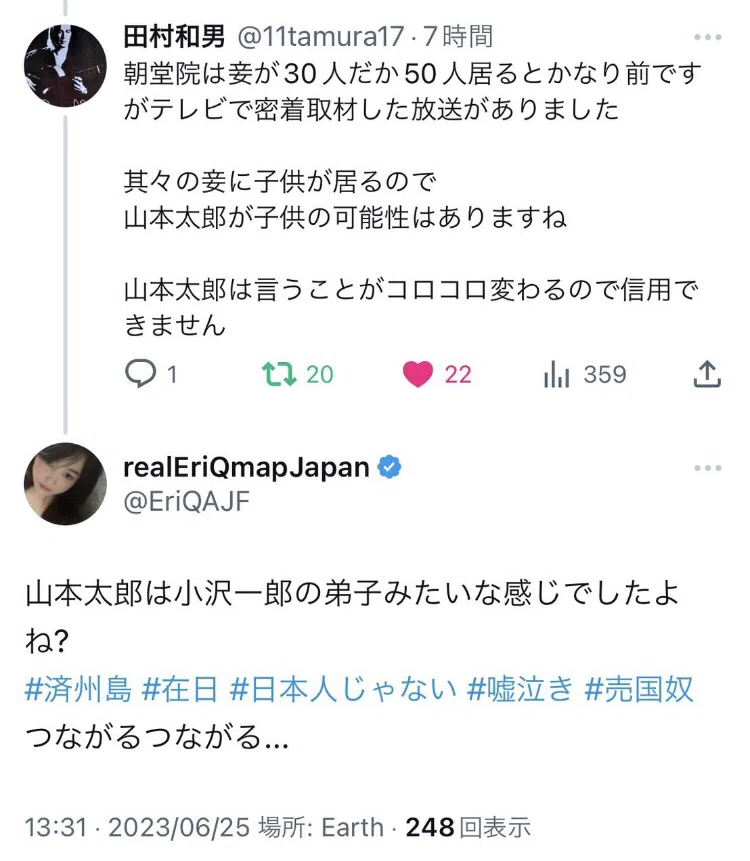Open the #済州島 hashtag
750x861 pixels.
79,690
